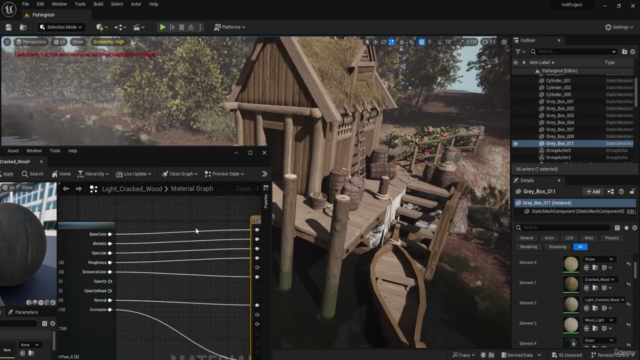
Task: Open the Element 0 Straw material dropdown
Action: [599, 259]
